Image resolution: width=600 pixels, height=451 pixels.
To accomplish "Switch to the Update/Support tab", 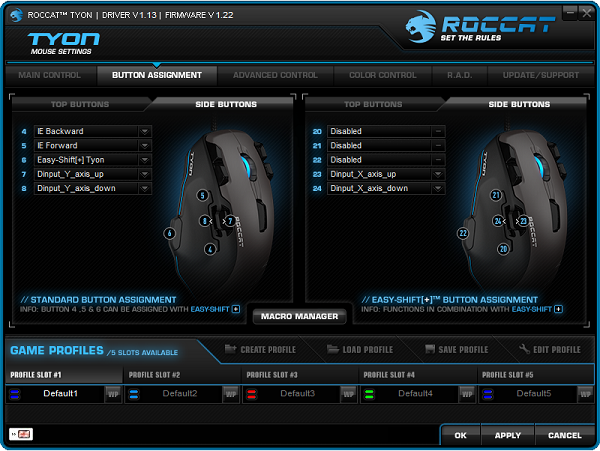I will point(541,75).
